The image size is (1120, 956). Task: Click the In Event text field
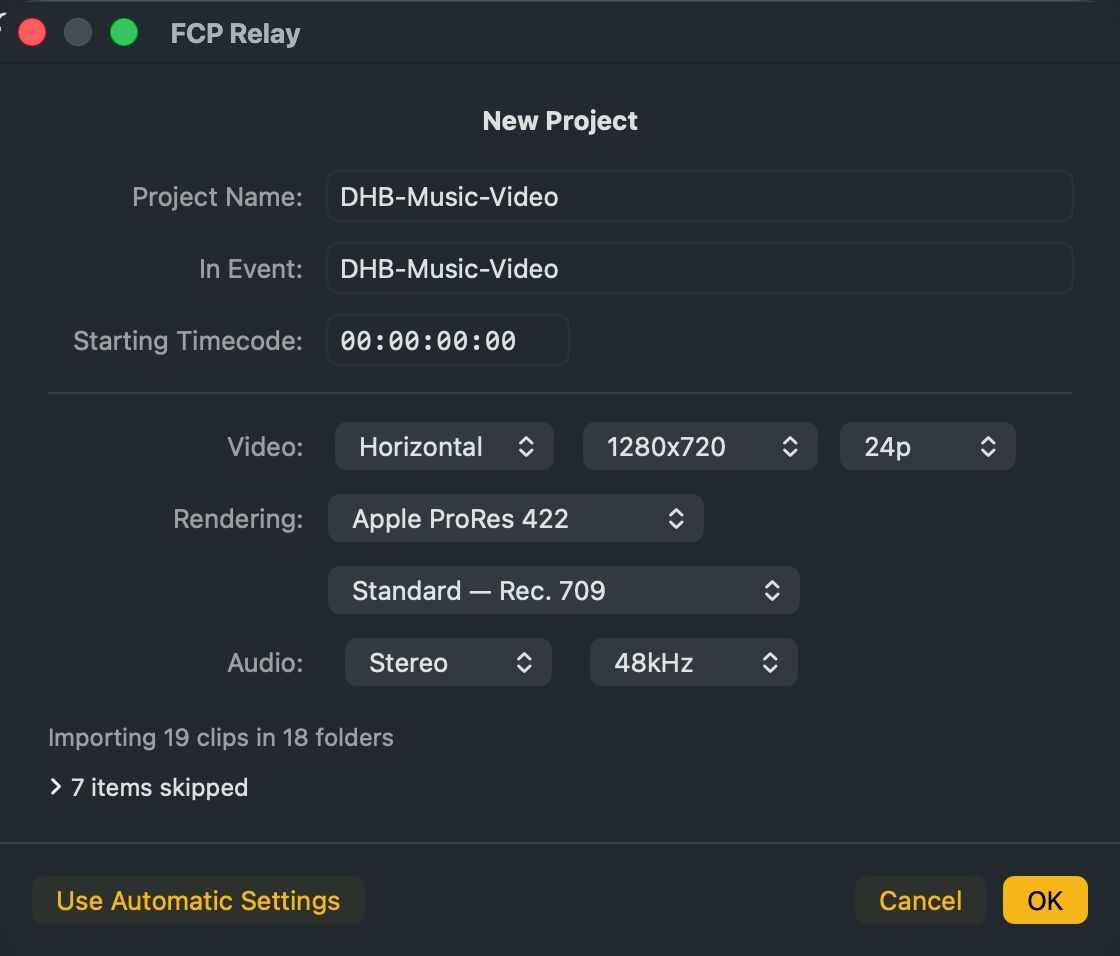point(699,269)
